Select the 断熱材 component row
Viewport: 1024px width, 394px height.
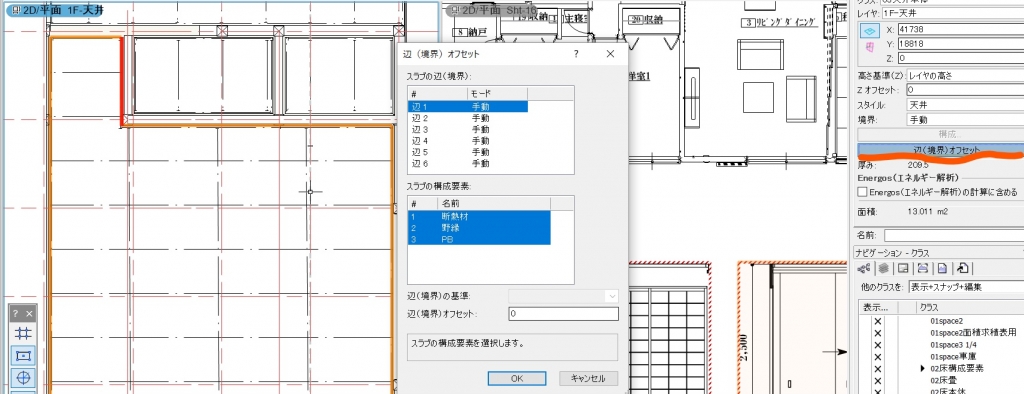pos(479,216)
